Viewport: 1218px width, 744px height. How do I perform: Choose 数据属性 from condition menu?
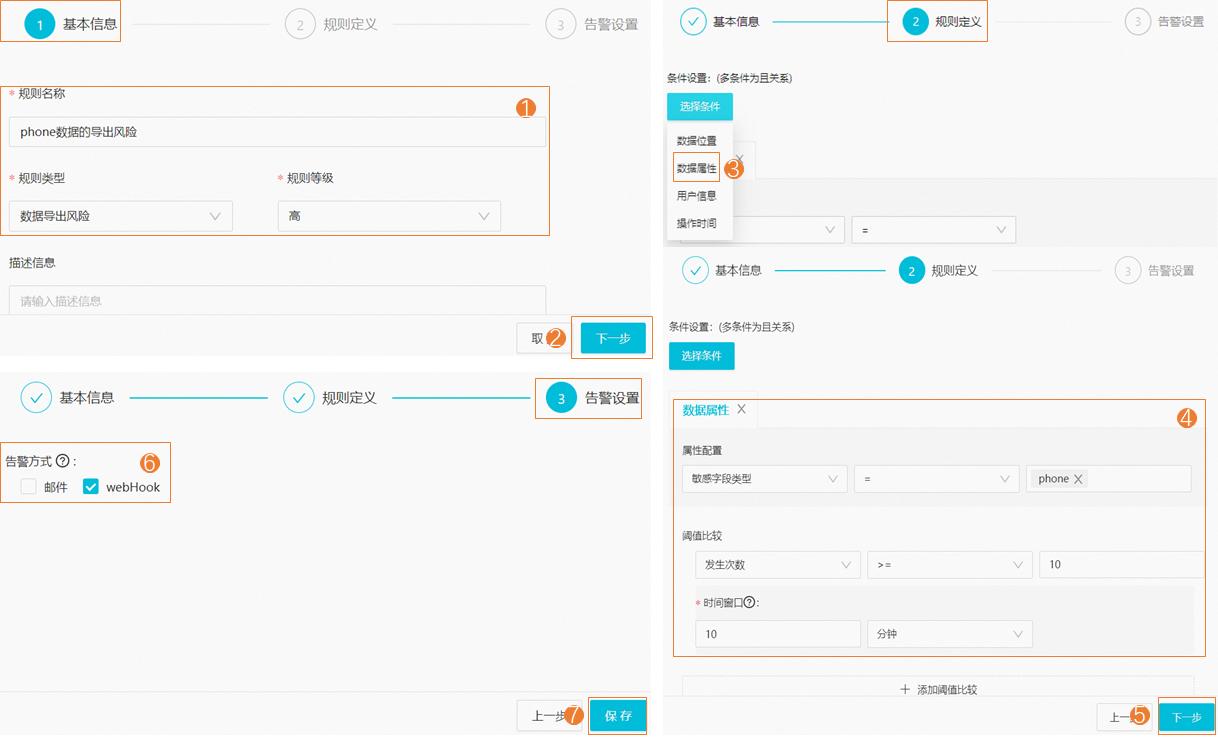696,168
